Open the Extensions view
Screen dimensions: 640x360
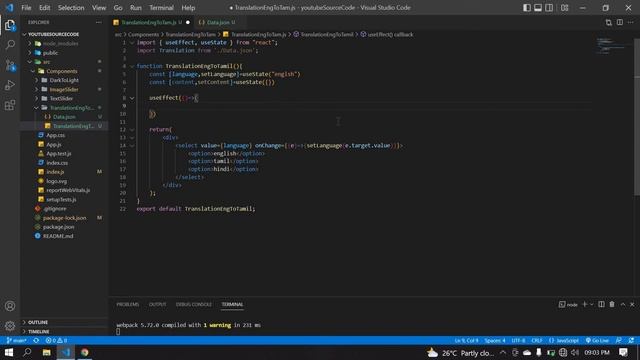(x=10, y=105)
